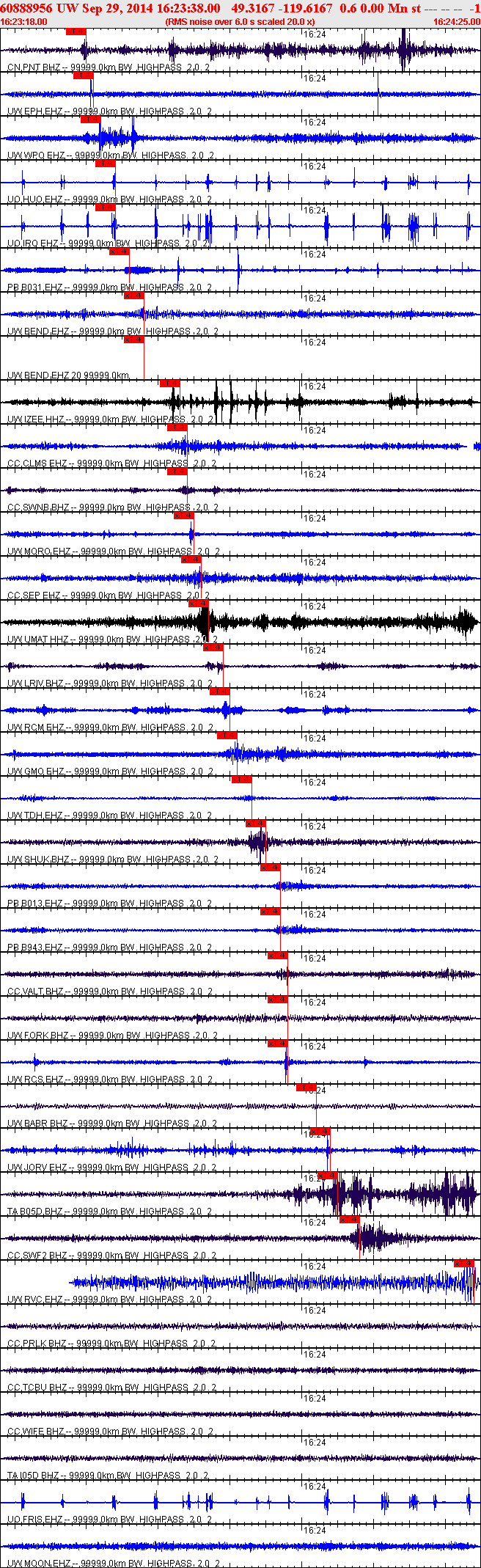Select the UW.JORV.EHZ station label
Viewport: 481px width, 1568px height.
point(111,1168)
